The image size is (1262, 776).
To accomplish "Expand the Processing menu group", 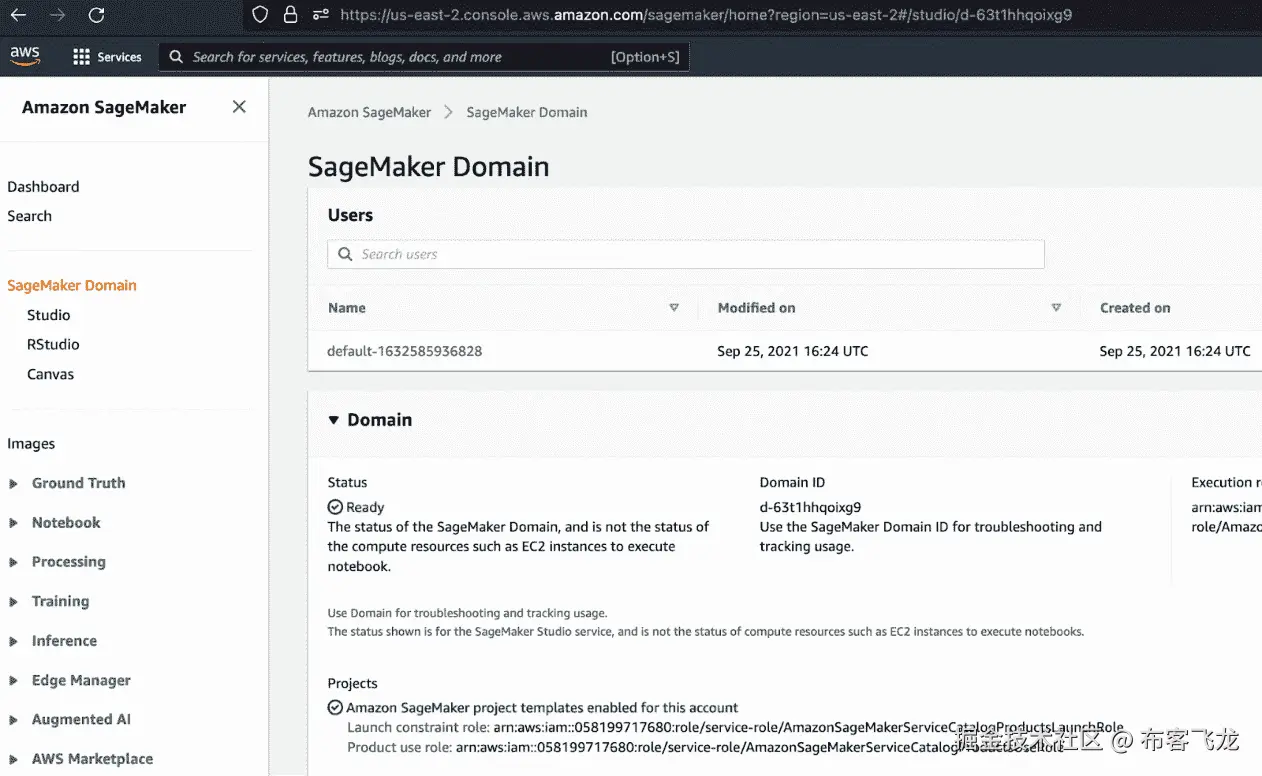I will pos(13,563).
